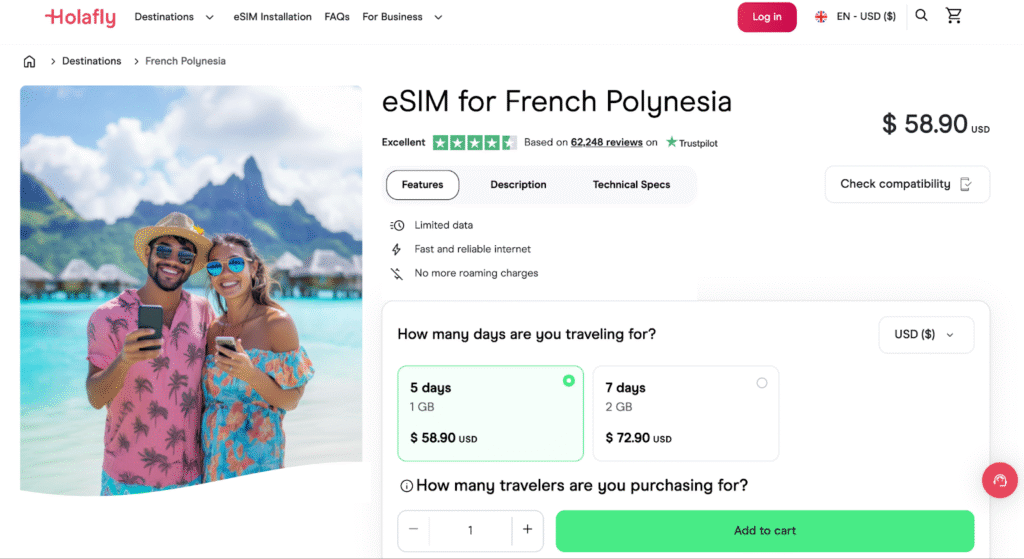Click the home breadcrumb icon
Screen dimensions: 1024x559
coord(29,61)
